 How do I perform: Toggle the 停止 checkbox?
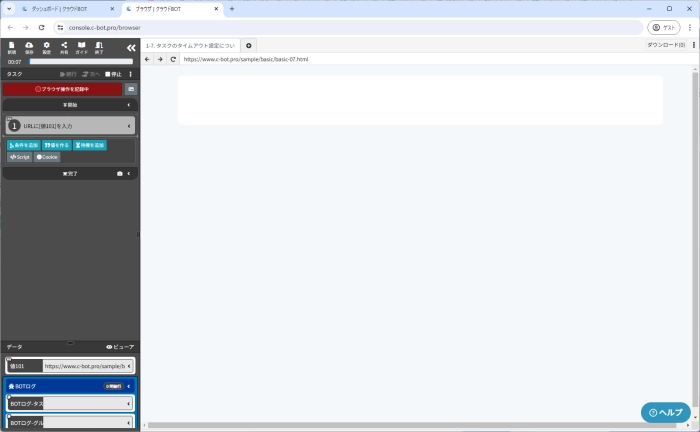pos(109,74)
